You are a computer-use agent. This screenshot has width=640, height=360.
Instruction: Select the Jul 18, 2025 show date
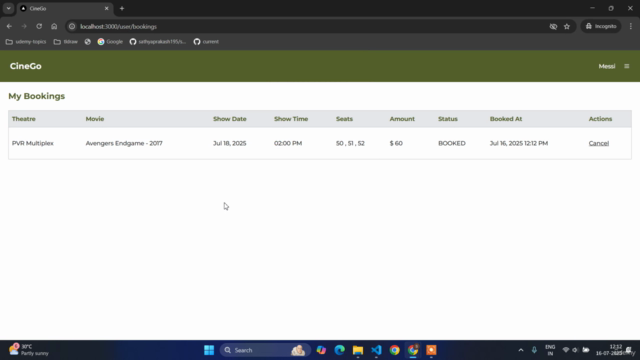click(x=229, y=143)
